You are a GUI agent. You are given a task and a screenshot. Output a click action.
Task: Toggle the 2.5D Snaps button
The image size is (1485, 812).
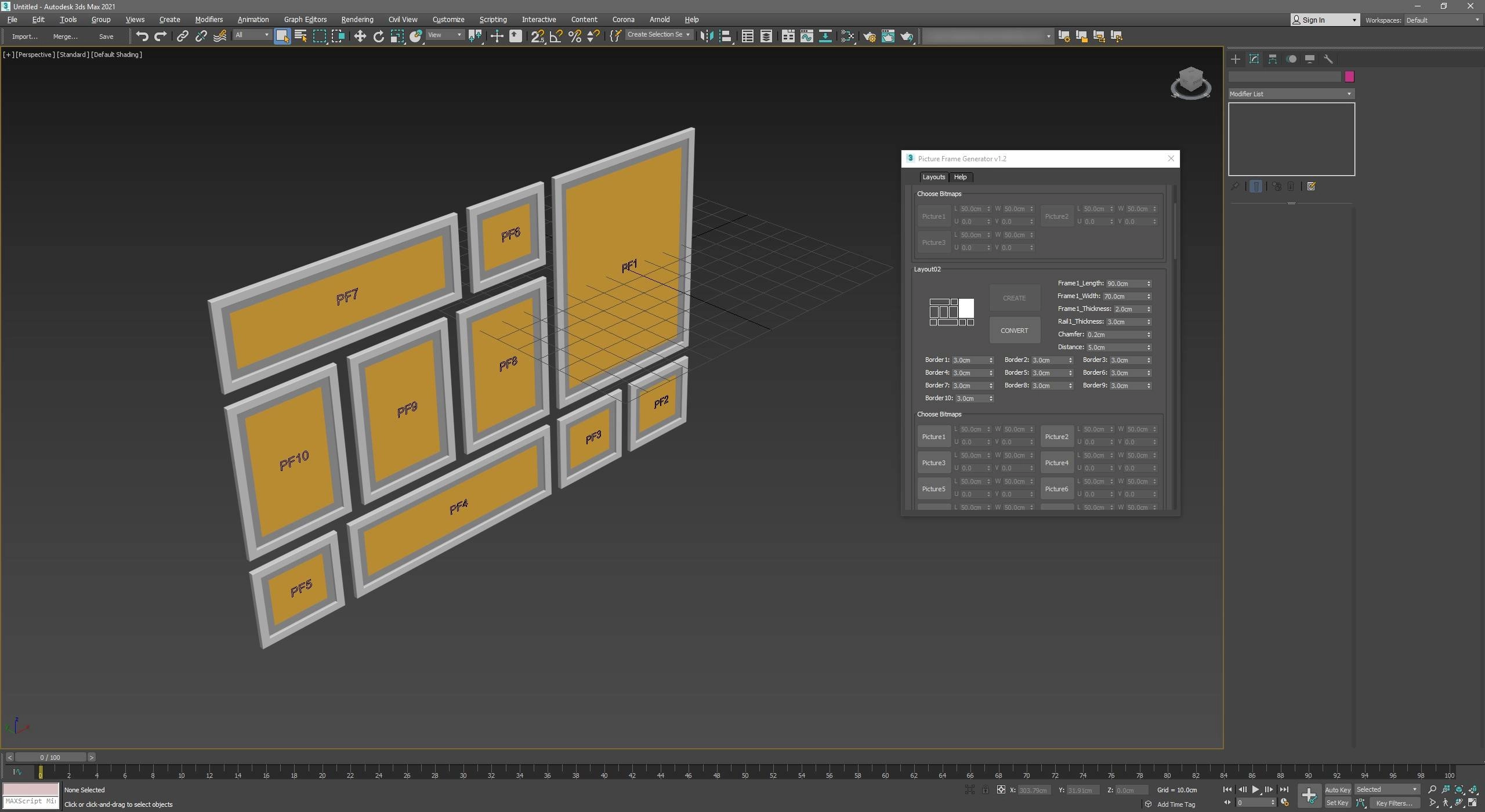[x=537, y=36]
